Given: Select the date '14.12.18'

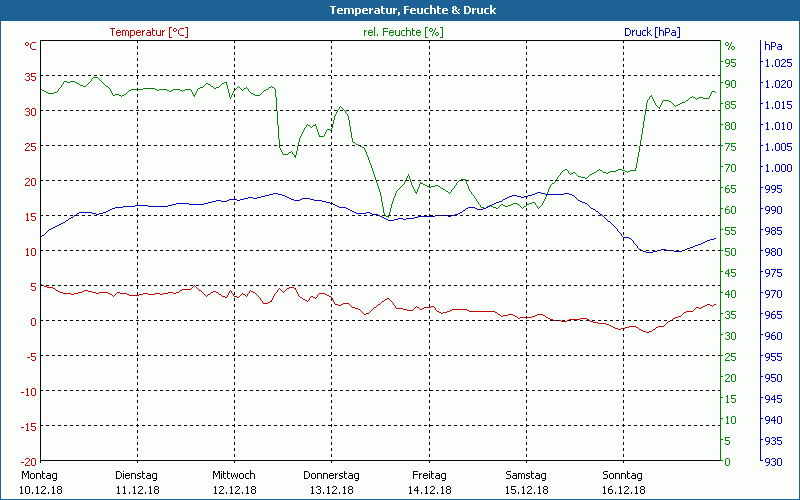Looking at the screenshot, I should tap(429, 490).
